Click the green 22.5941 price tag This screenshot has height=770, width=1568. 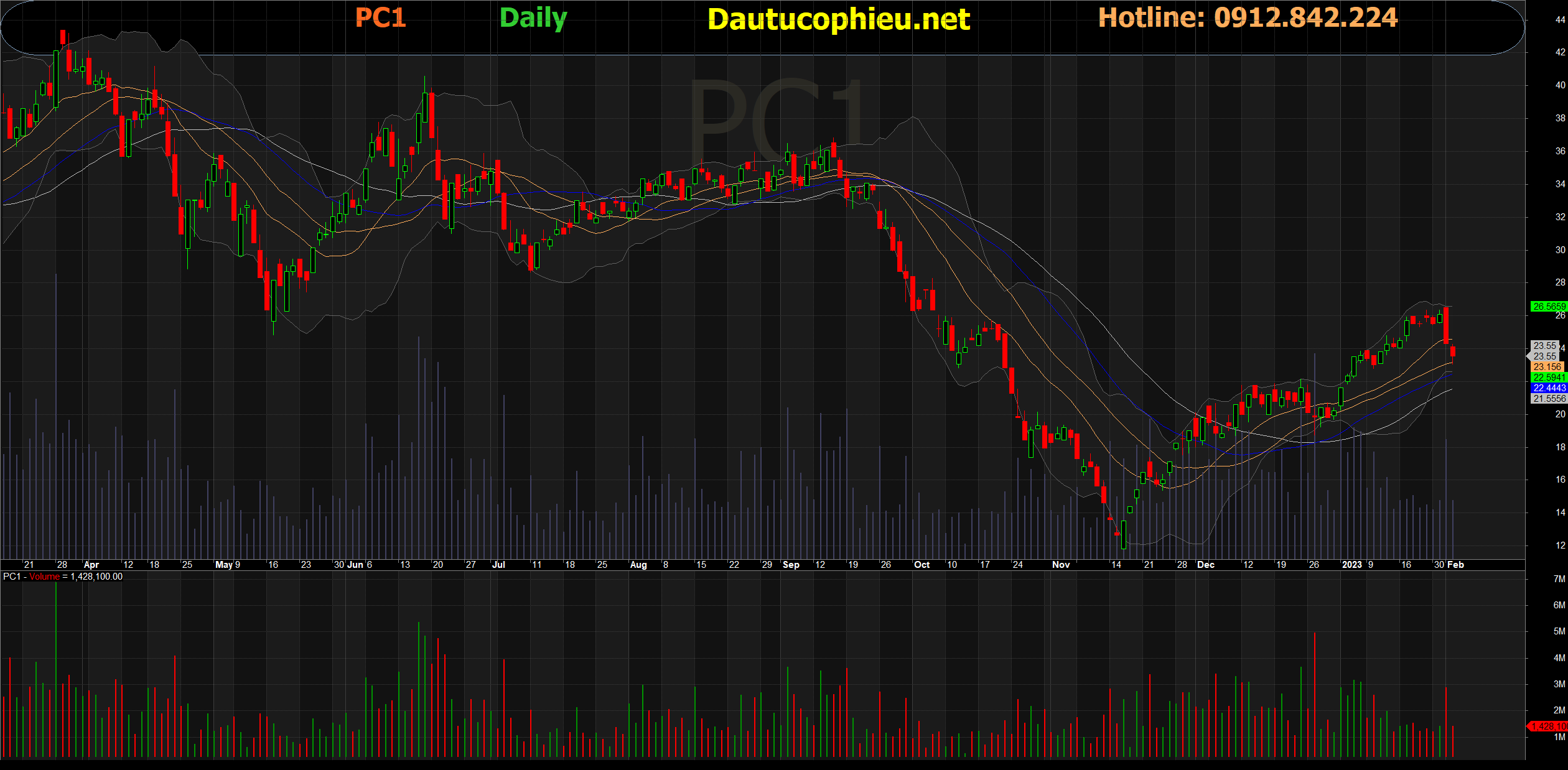click(x=1548, y=378)
